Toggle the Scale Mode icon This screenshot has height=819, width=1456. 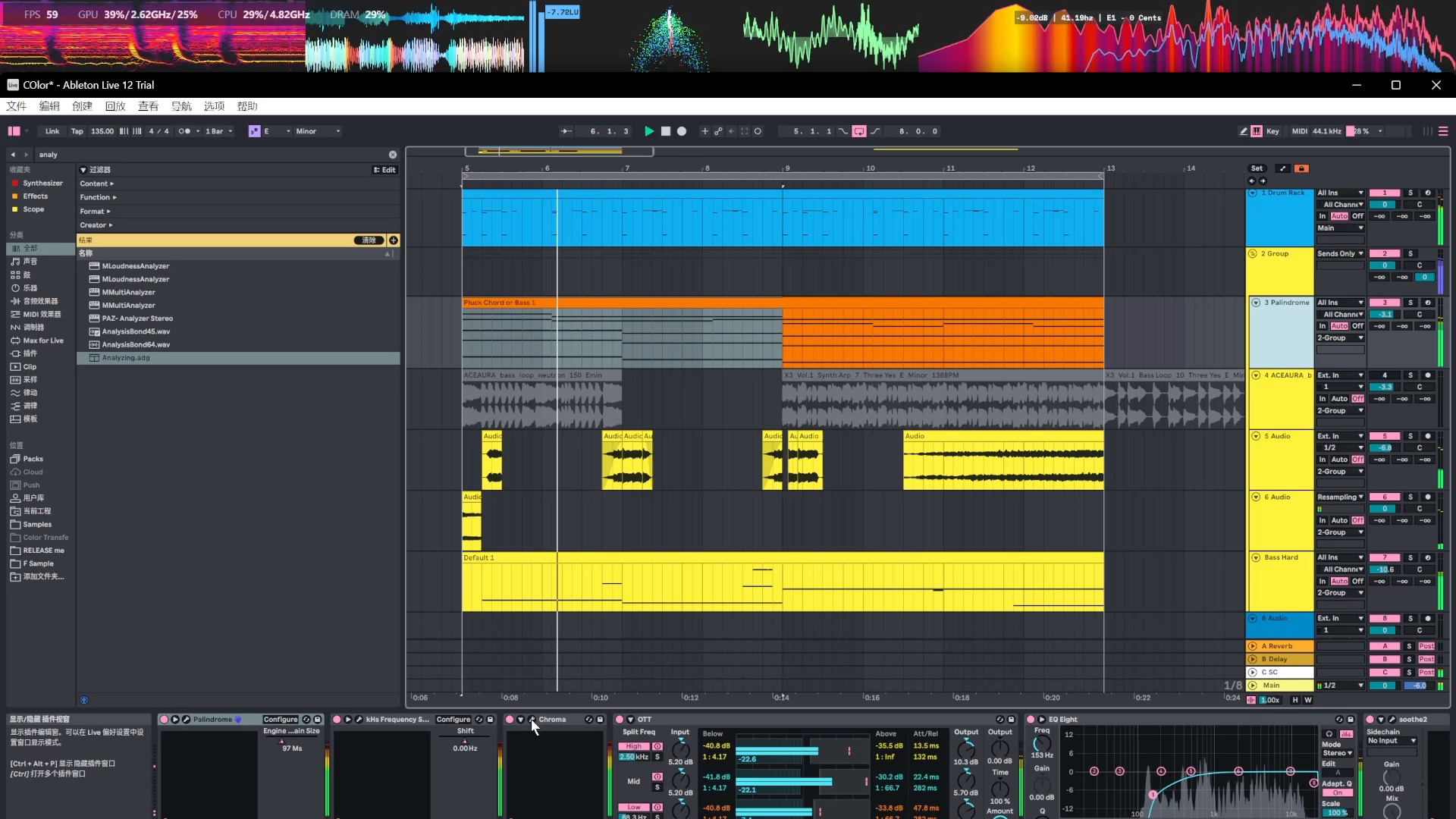pos(254,131)
